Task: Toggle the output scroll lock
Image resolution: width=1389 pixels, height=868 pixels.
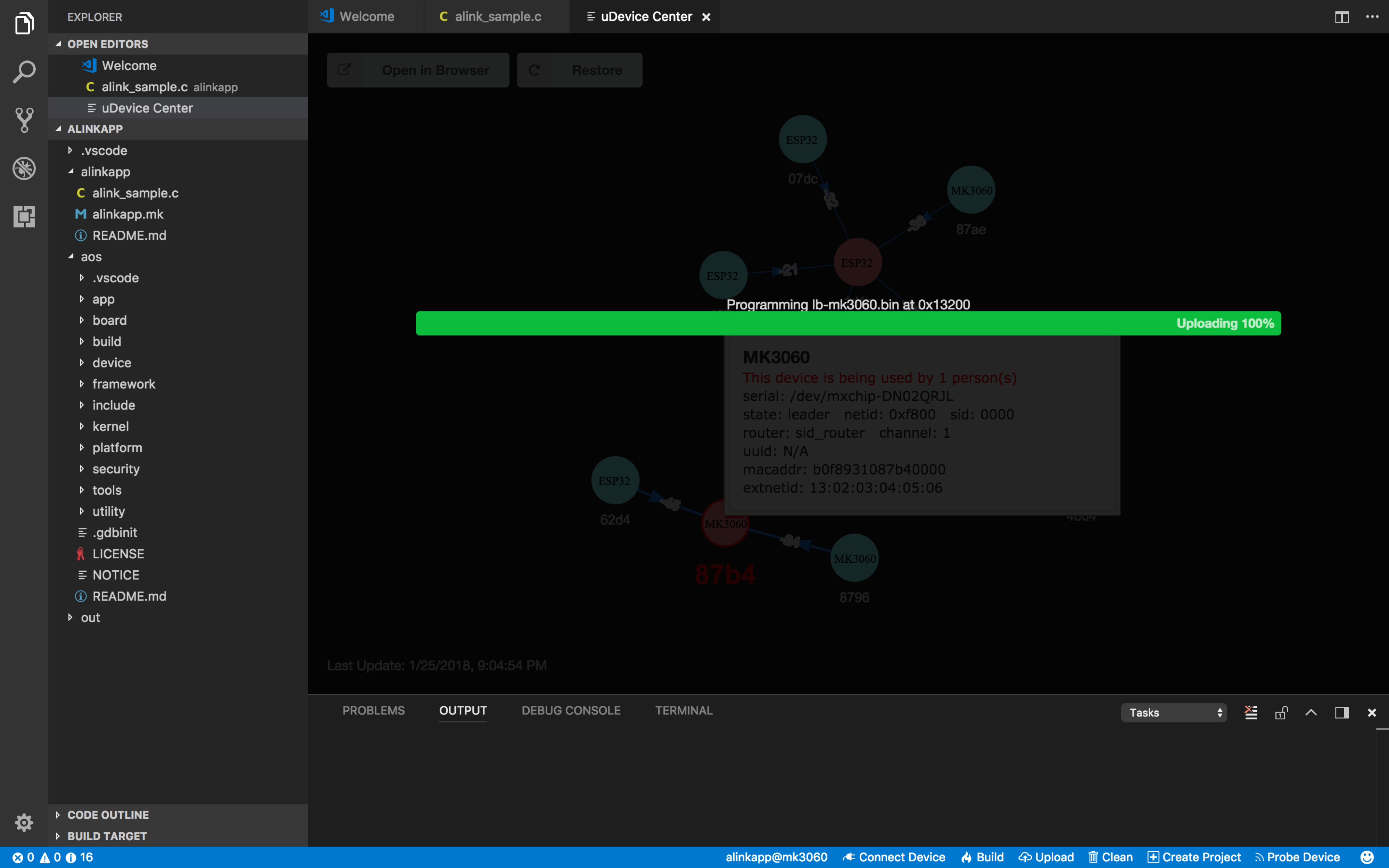Action: click(x=1281, y=712)
